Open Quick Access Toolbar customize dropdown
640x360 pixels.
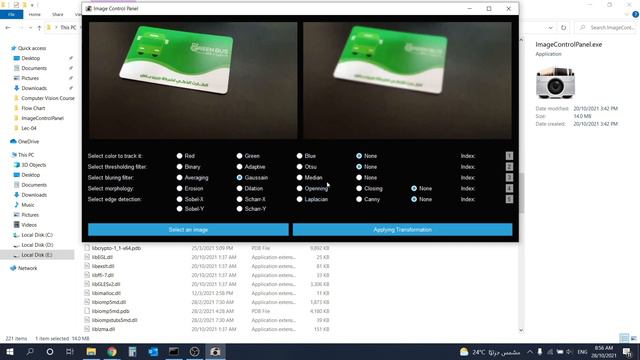click(x=32, y=5)
